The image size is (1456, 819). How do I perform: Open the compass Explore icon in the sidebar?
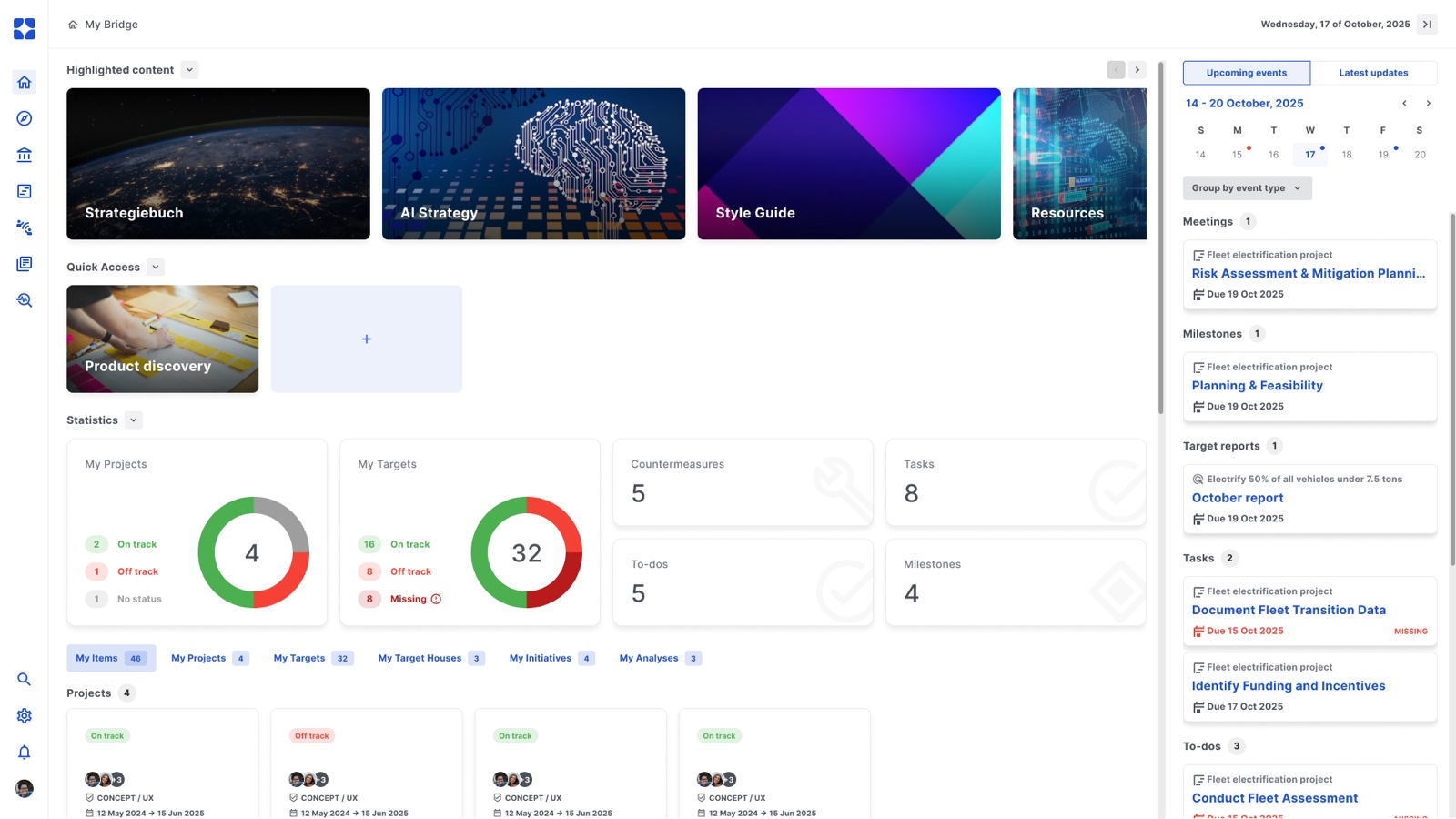pos(25,118)
